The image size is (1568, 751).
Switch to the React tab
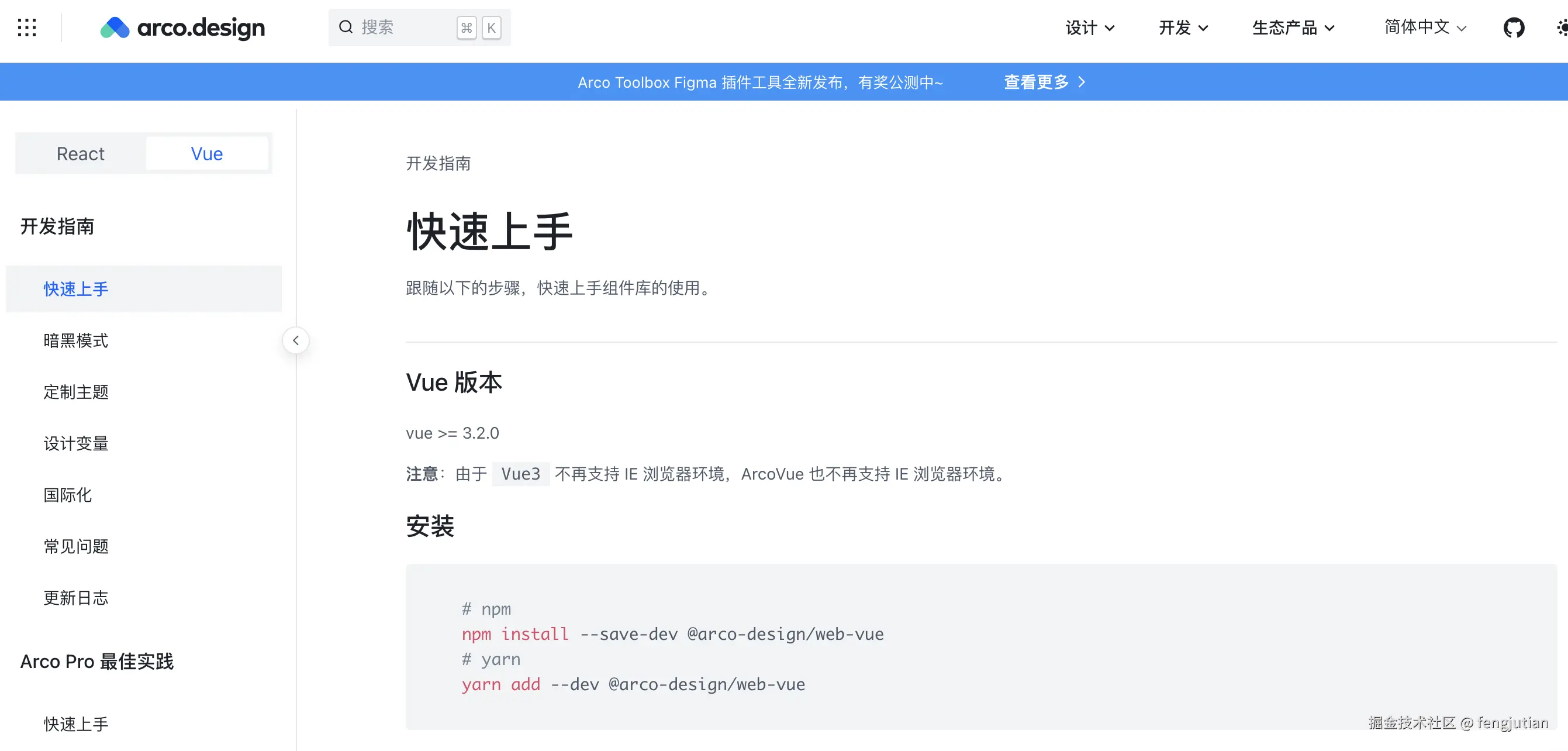click(x=80, y=153)
